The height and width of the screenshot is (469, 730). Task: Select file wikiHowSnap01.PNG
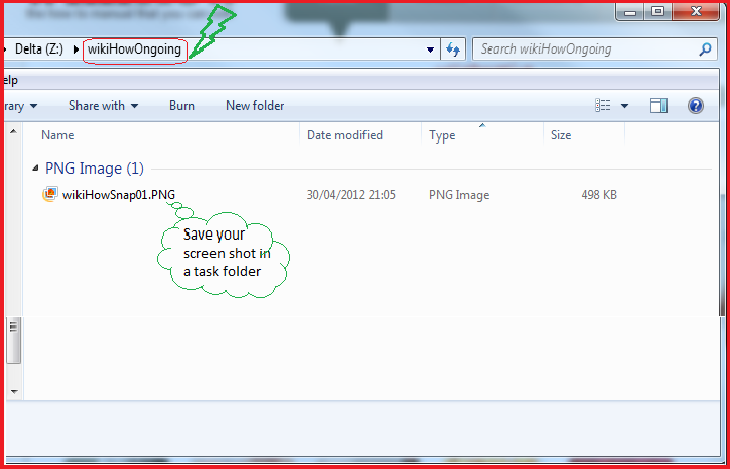(119, 194)
